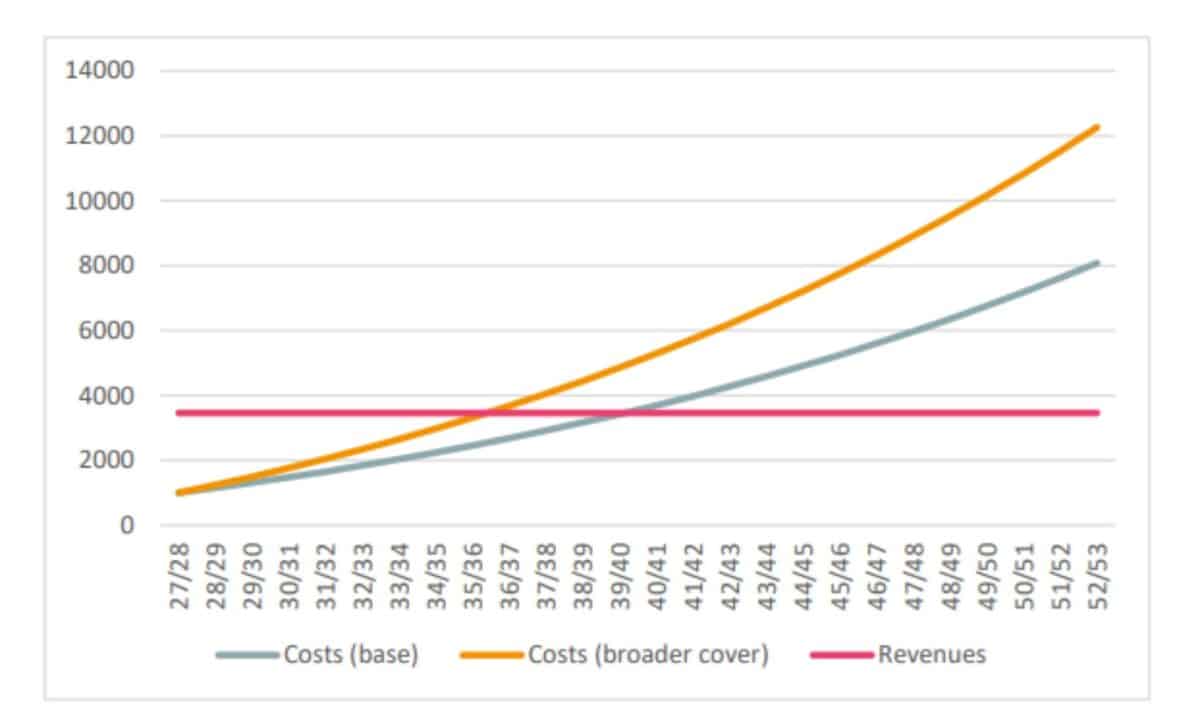1200x727 pixels.
Task: Click the 28/29 x-axis label
Action: point(217,577)
